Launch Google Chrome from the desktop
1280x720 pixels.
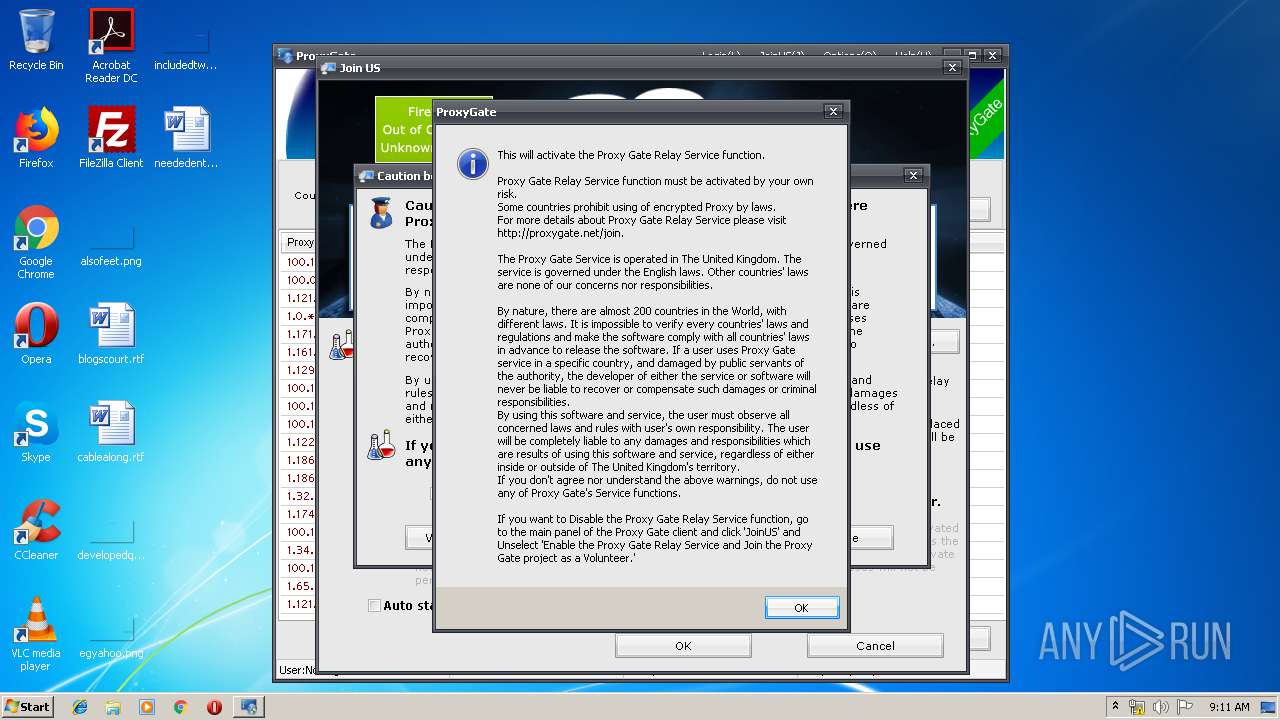pyautogui.click(x=36, y=243)
